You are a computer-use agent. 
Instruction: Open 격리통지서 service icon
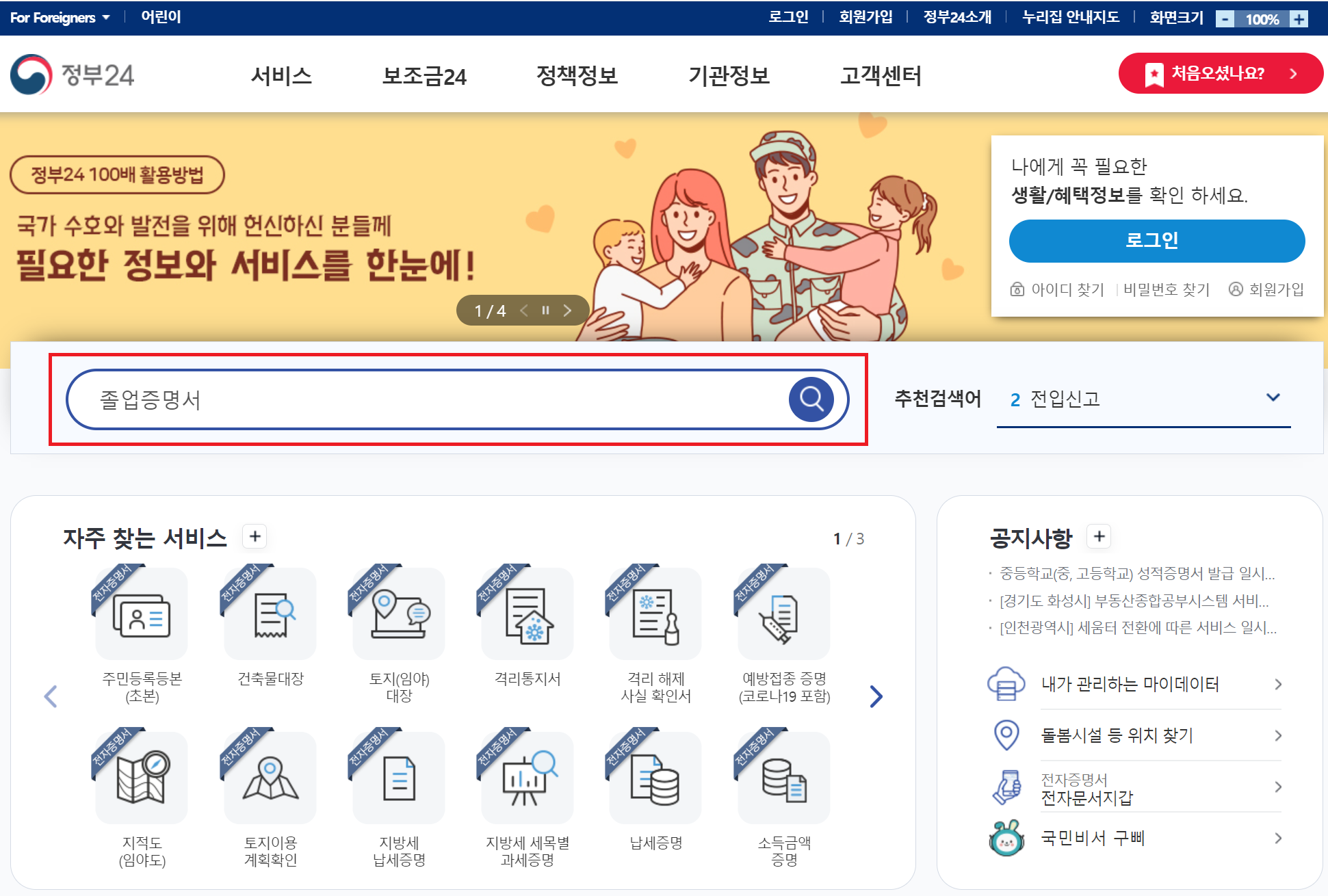click(x=528, y=614)
